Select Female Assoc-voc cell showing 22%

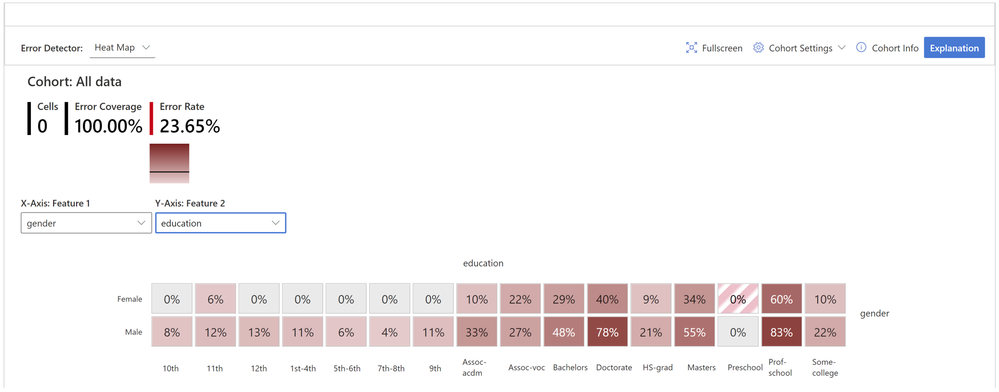click(521, 299)
